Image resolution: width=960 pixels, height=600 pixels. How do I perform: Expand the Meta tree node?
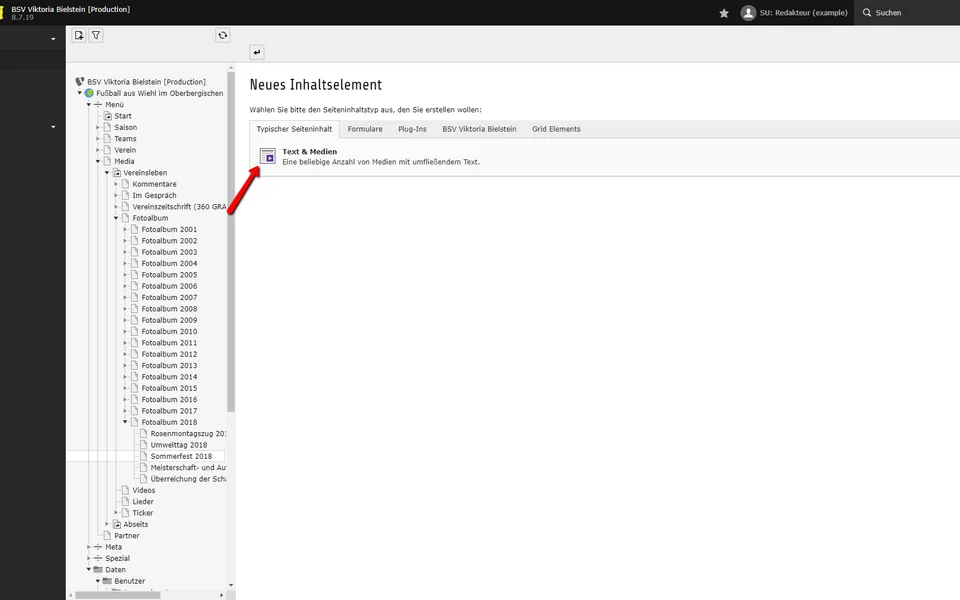tap(89, 547)
